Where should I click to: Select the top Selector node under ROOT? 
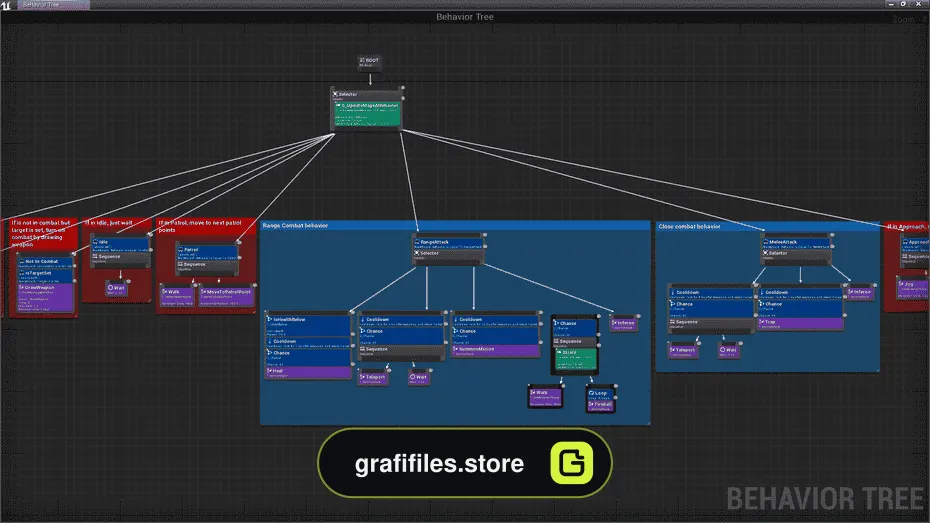[367, 95]
